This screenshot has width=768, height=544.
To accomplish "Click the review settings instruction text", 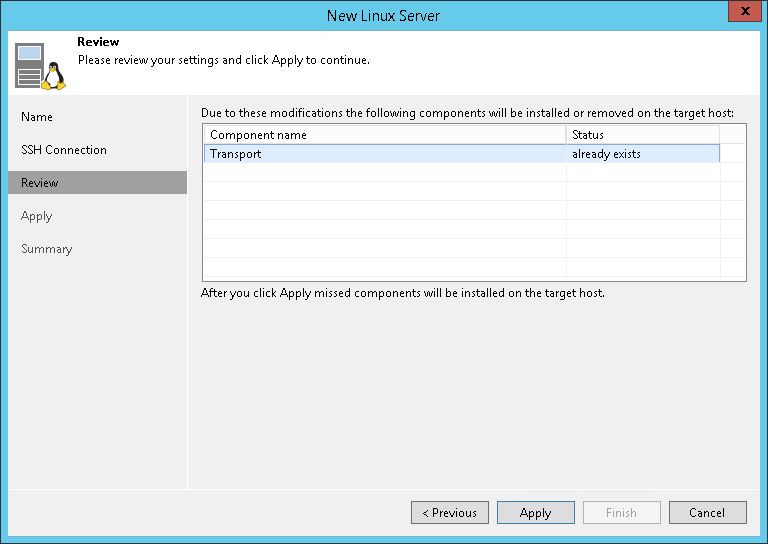I will point(224,60).
